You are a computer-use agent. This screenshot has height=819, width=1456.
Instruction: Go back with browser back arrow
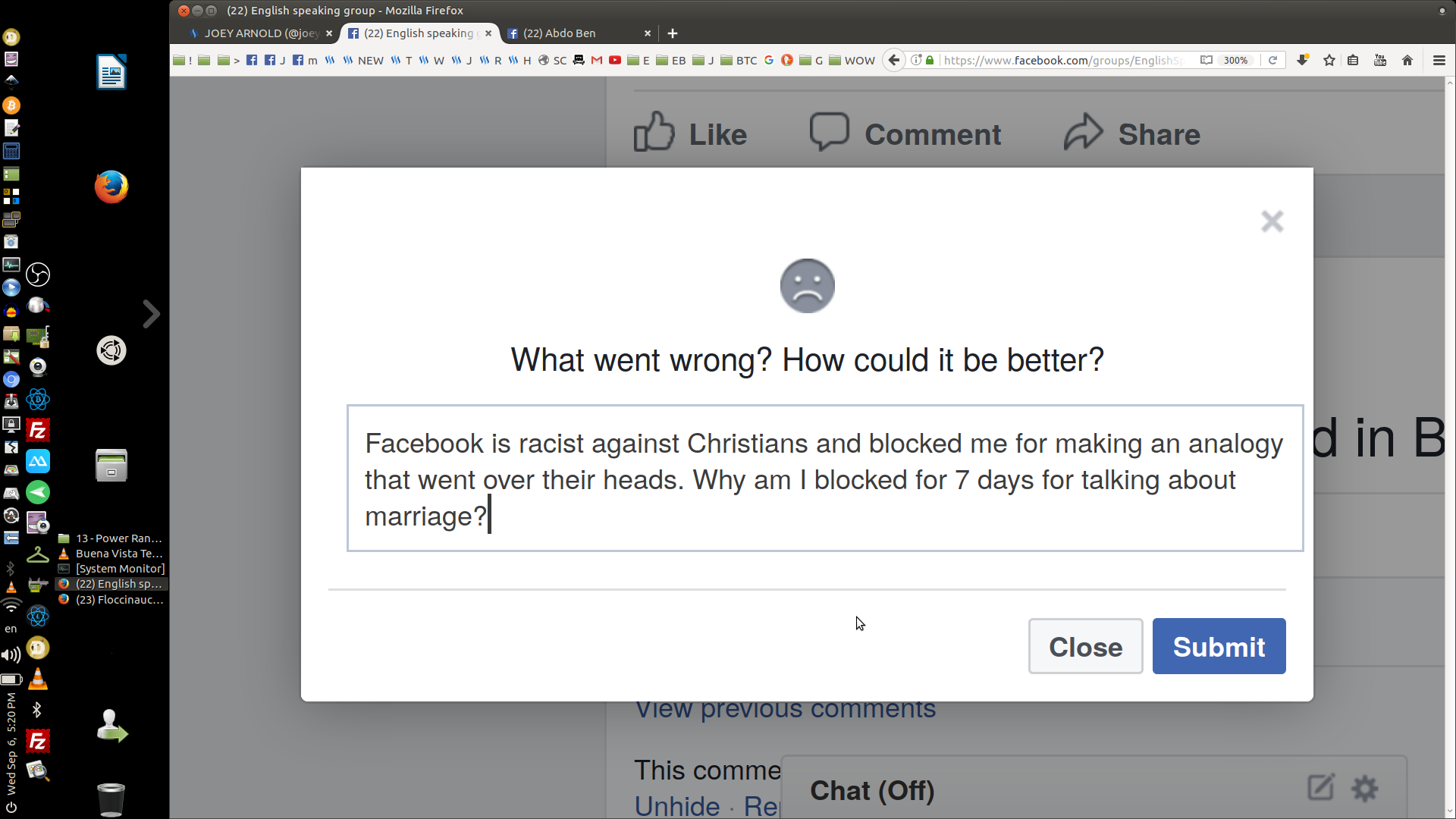[894, 60]
